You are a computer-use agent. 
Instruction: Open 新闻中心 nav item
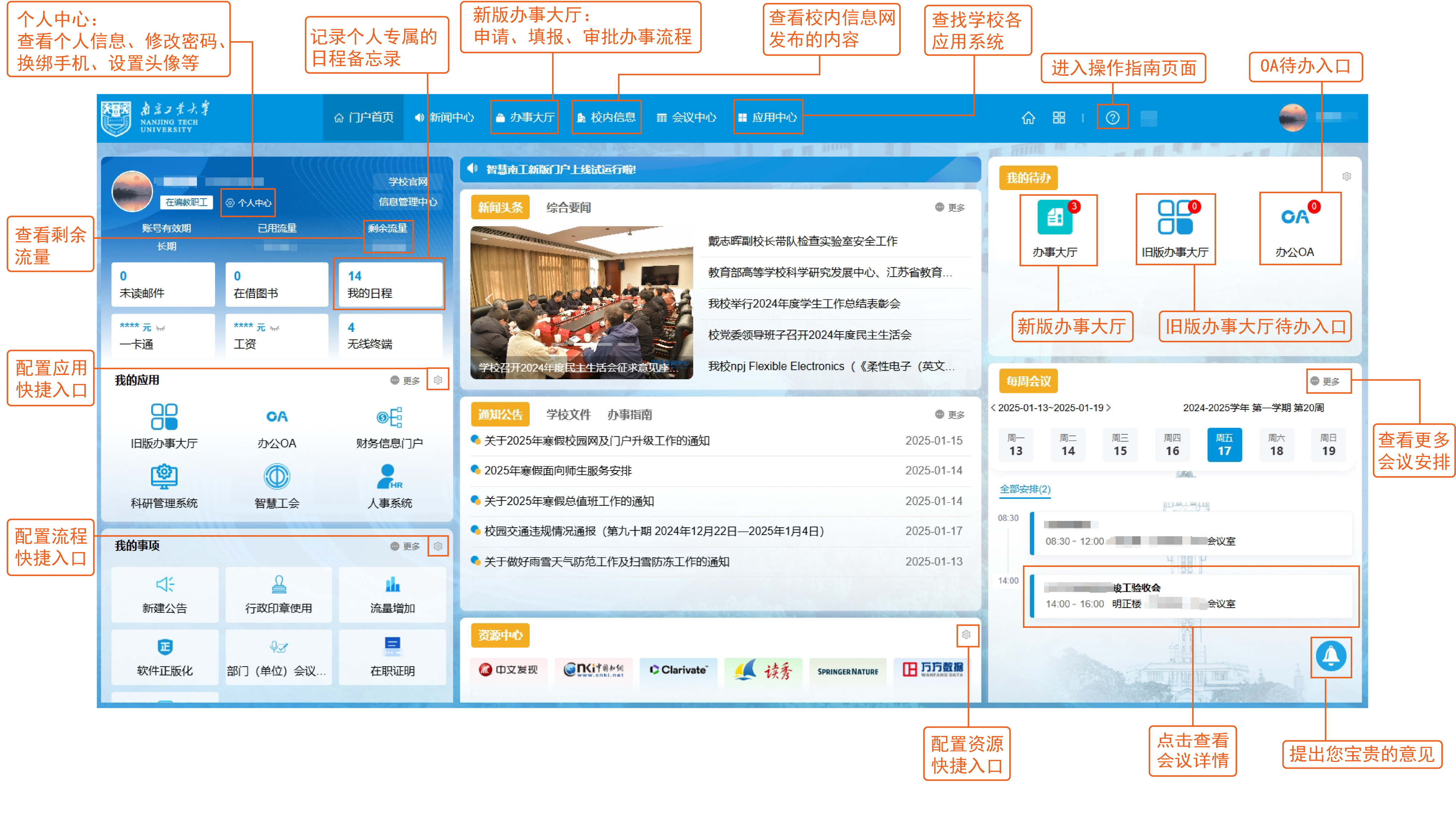point(444,118)
